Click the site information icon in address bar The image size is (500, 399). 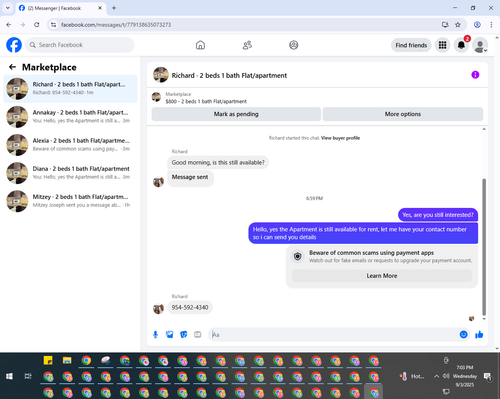point(54,25)
